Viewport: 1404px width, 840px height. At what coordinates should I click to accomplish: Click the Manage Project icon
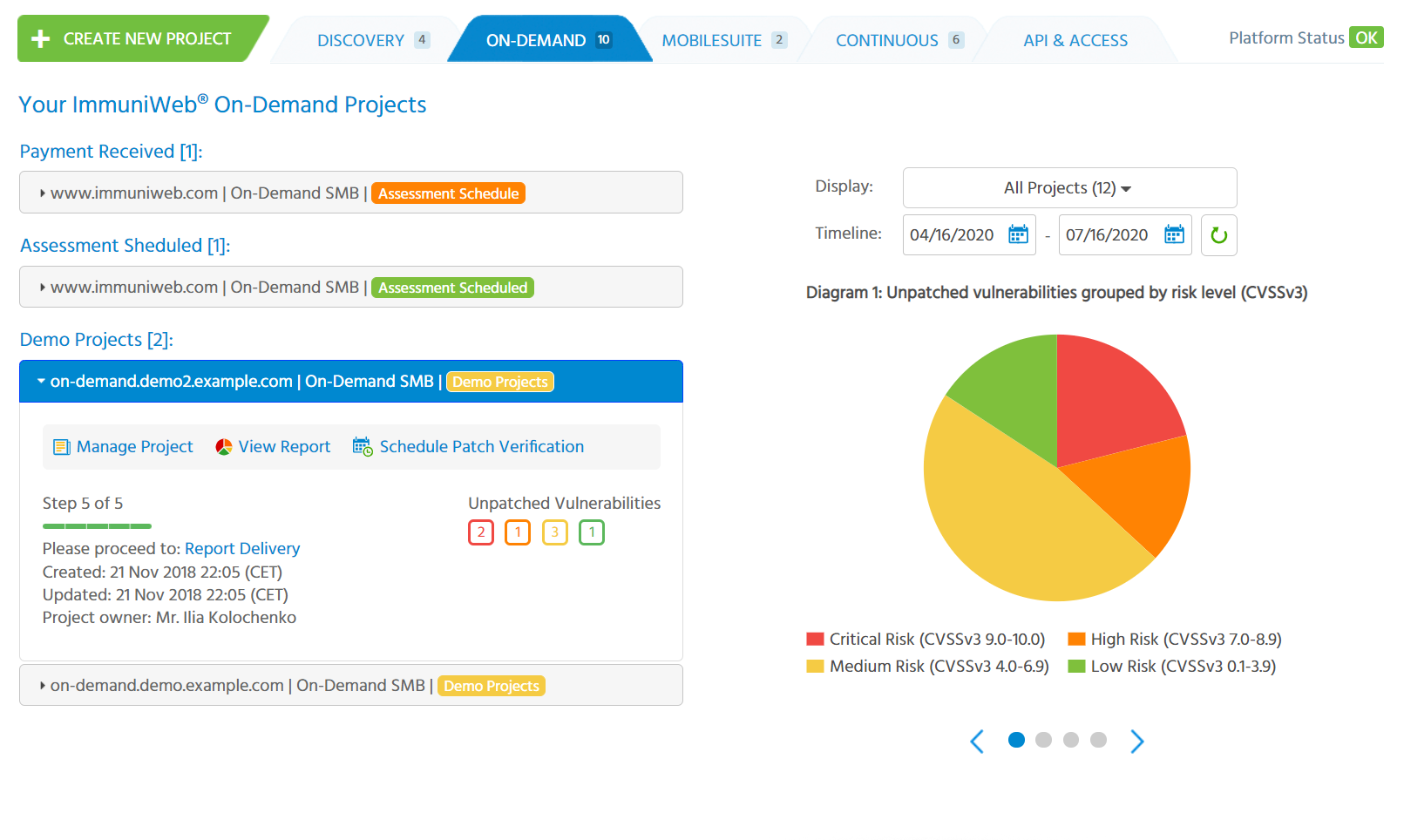click(x=62, y=447)
